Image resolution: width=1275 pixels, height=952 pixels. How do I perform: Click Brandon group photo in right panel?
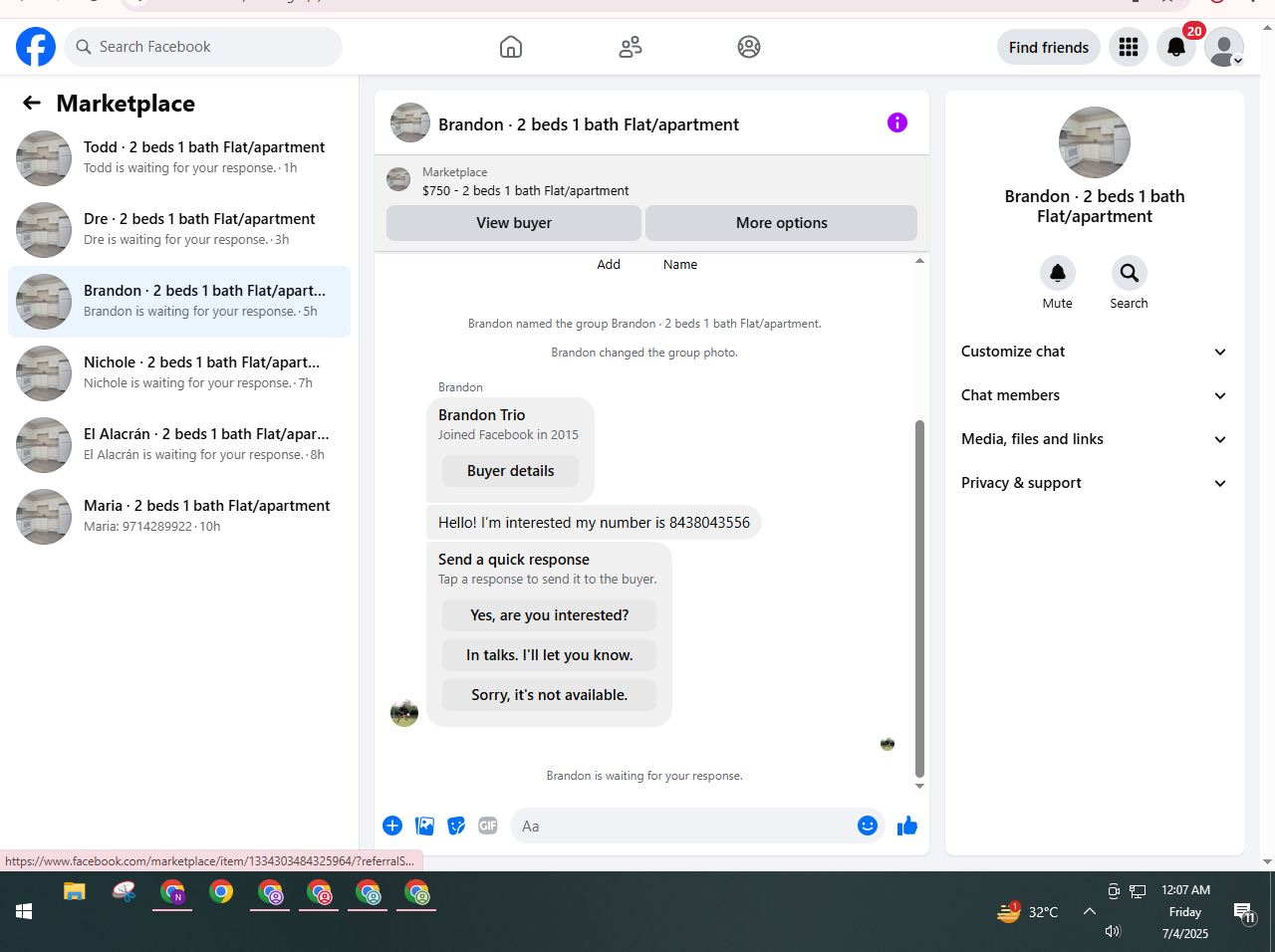point(1095,142)
